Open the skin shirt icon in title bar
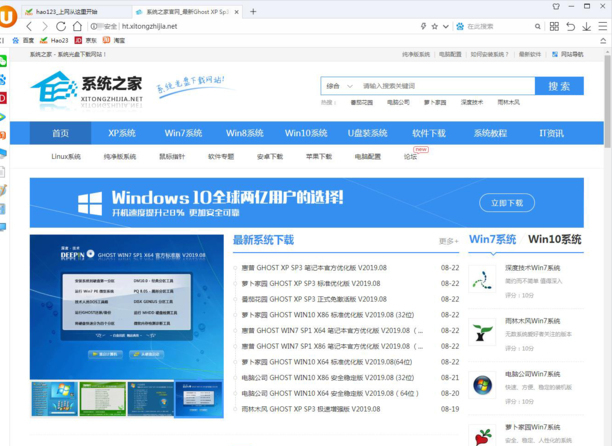The width and height of the screenshot is (612, 446). tap(556, 6)
